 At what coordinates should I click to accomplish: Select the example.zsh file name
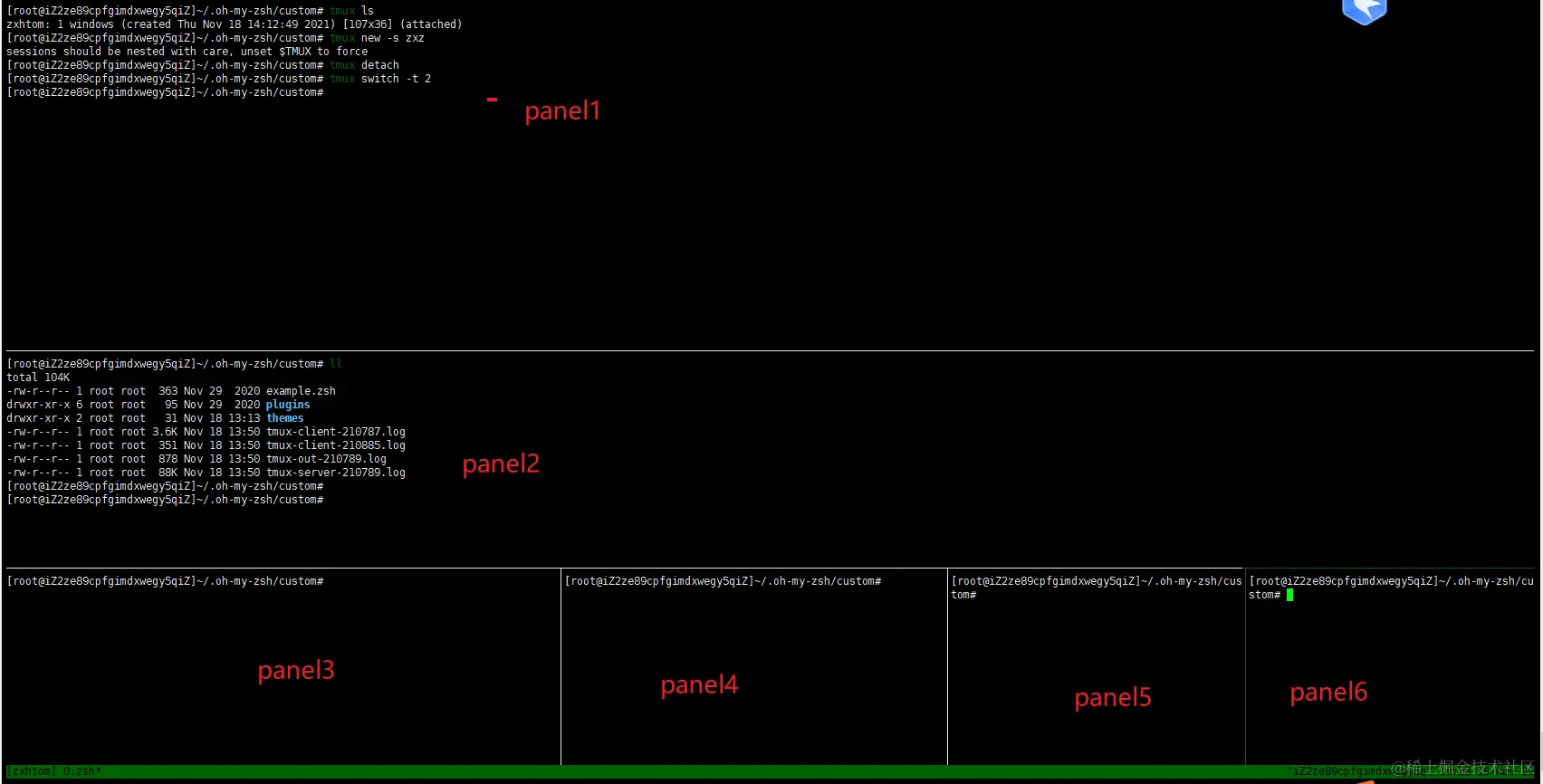301,391
